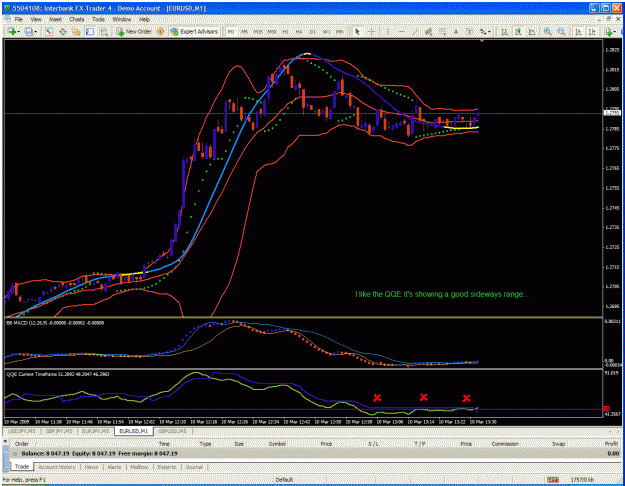Open the Charts menu

(x=77, y=19)
